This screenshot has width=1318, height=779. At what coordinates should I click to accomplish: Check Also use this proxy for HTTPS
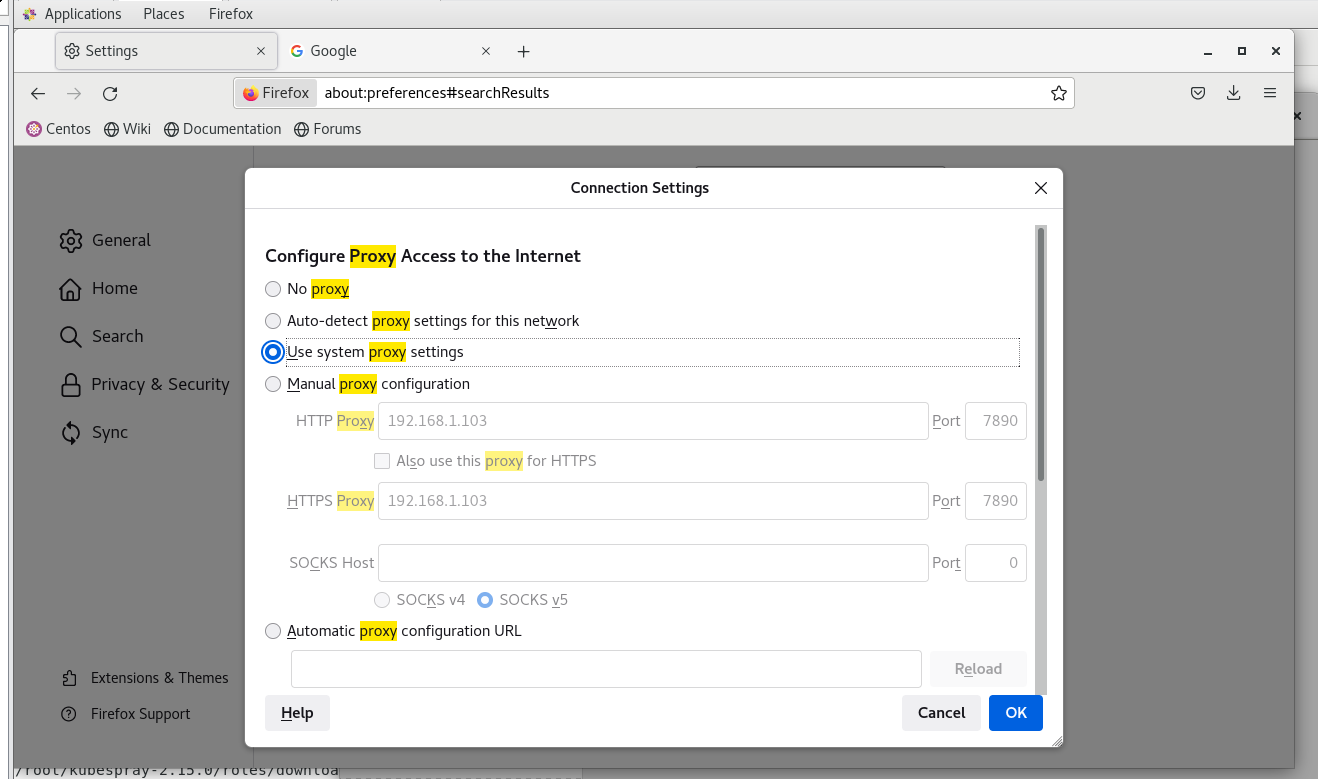[x=382, y=461]
